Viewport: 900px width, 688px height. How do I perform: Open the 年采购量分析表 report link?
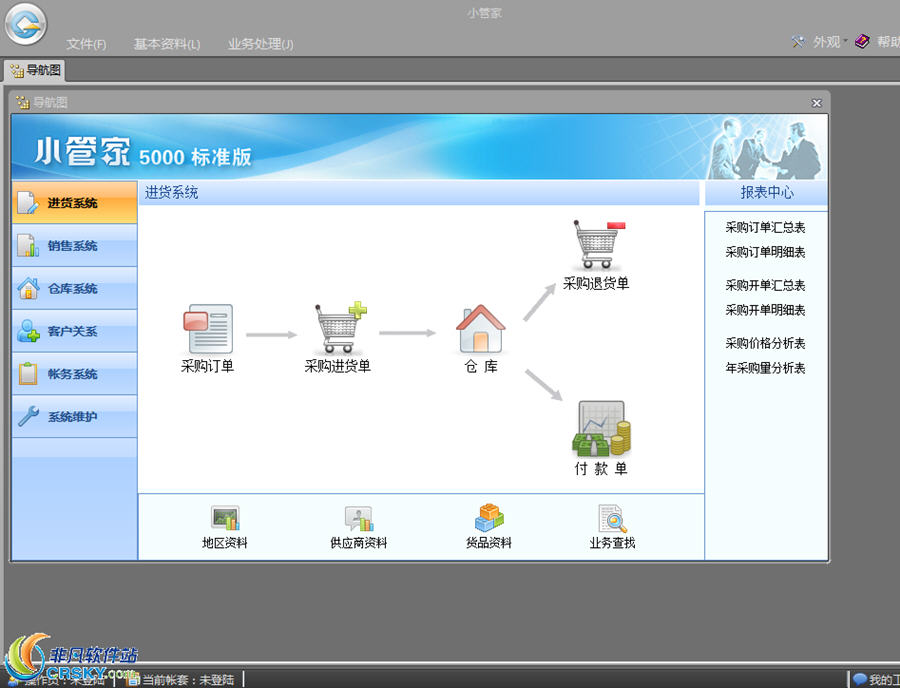[x=765, y=368]
